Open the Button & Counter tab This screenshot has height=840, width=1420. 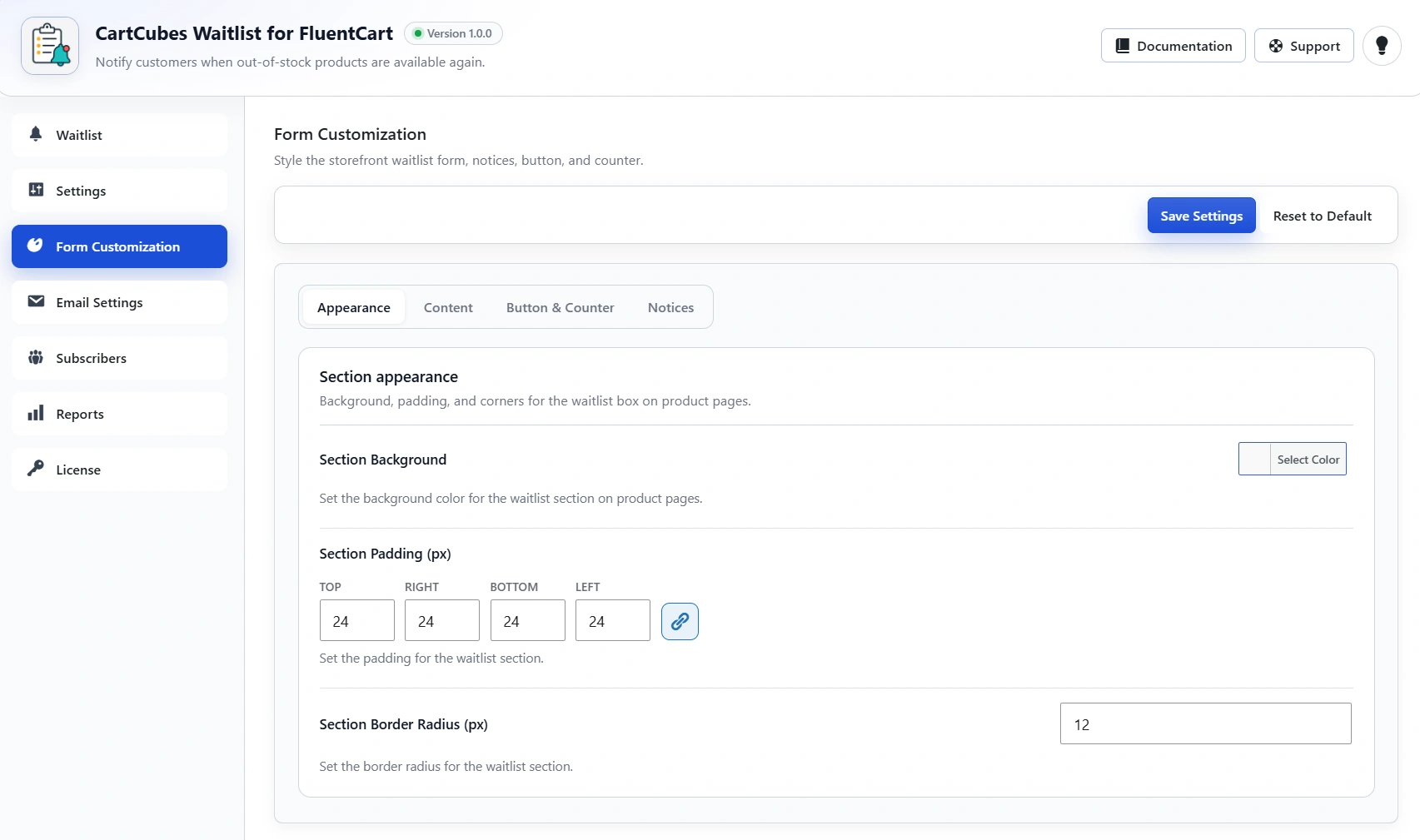click(x=561, y=307)
